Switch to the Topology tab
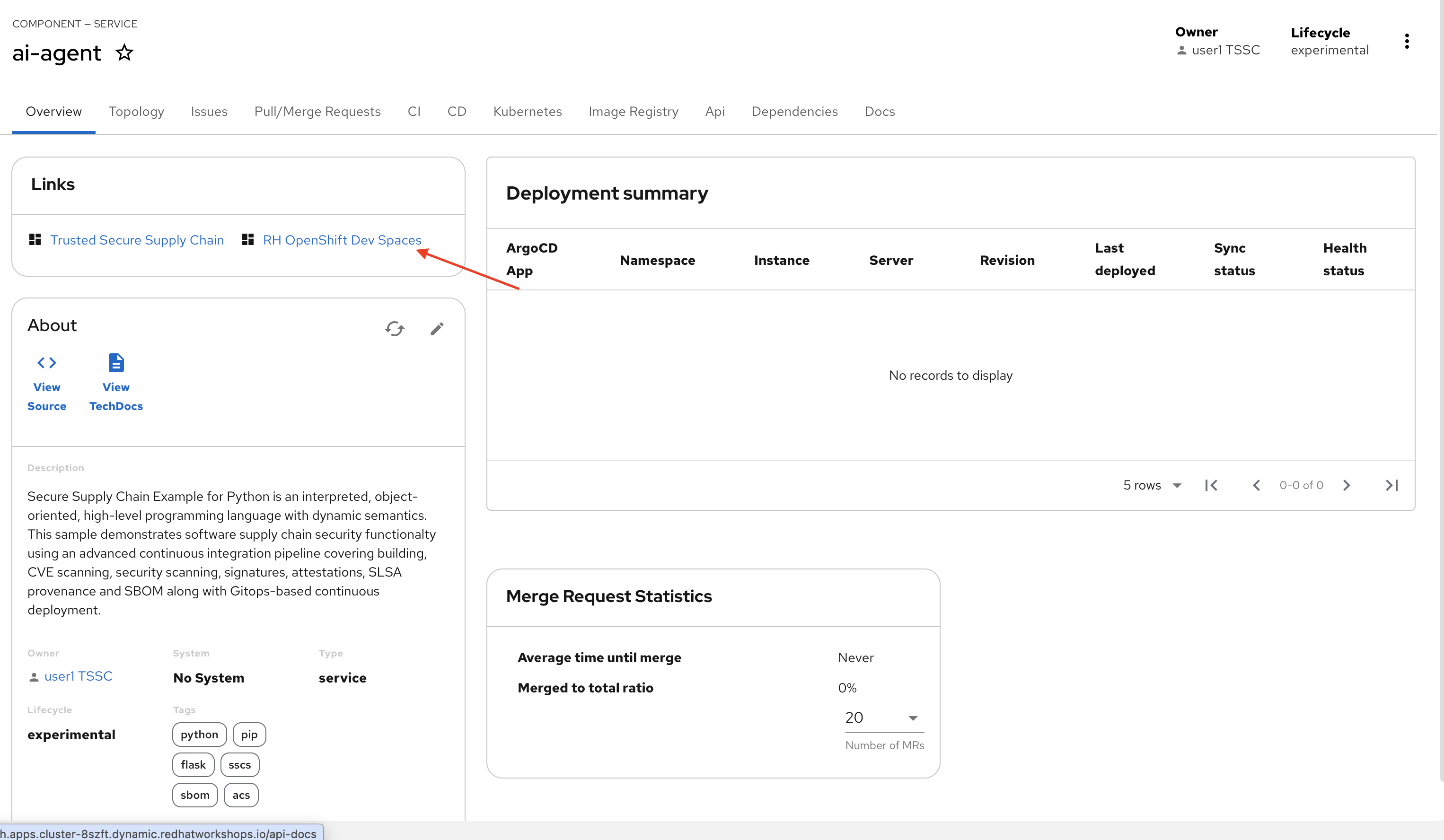1444x840 pixels. [x=136, y=111]
